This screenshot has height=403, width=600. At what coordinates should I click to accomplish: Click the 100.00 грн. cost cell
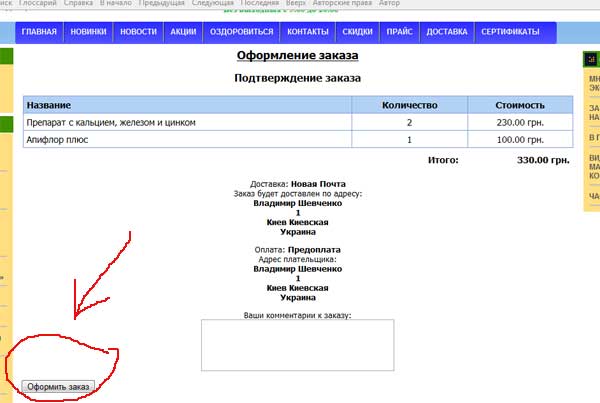tap(520, 140)
